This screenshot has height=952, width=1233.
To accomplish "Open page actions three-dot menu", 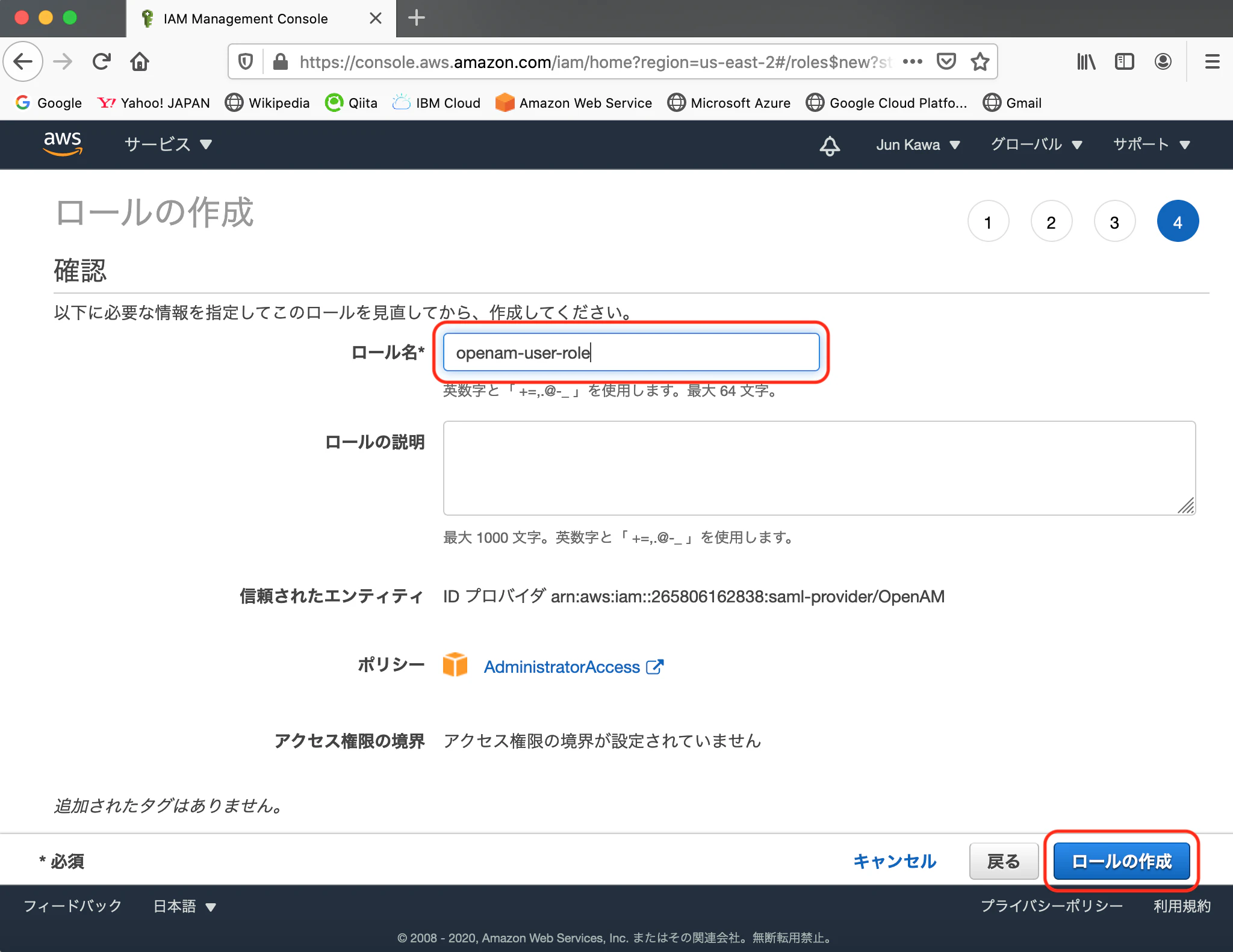I will point(913,61).
